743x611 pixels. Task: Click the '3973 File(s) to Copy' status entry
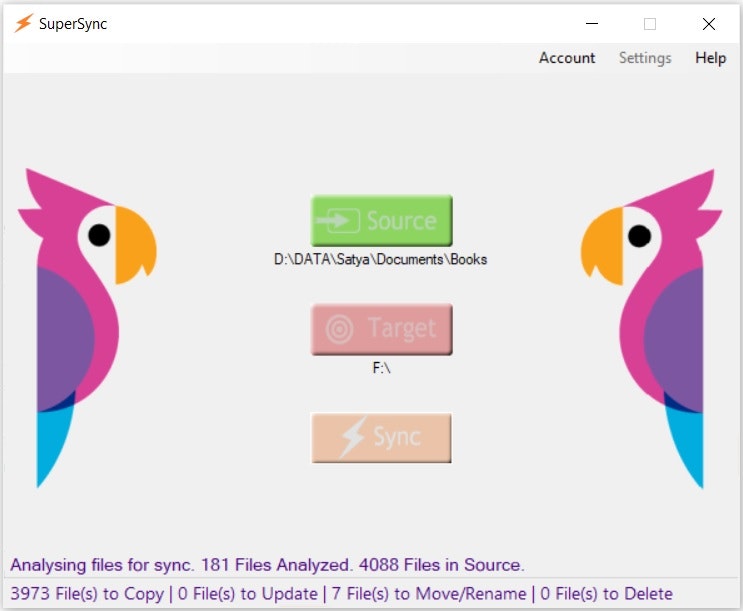tap(87, 594)
